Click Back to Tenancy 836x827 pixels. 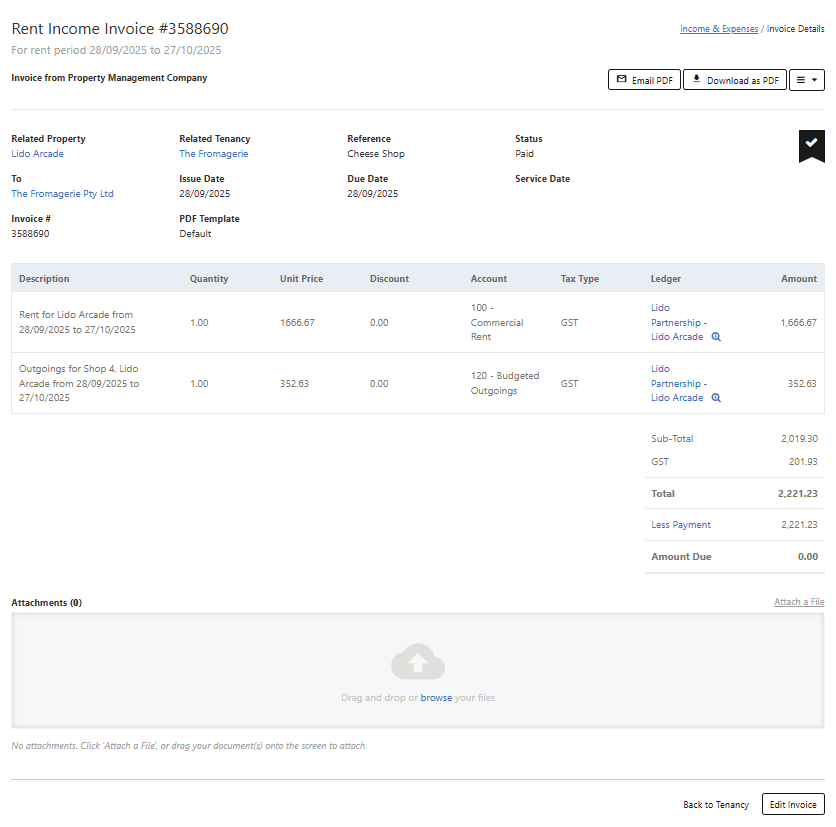[x=715, y=805]
